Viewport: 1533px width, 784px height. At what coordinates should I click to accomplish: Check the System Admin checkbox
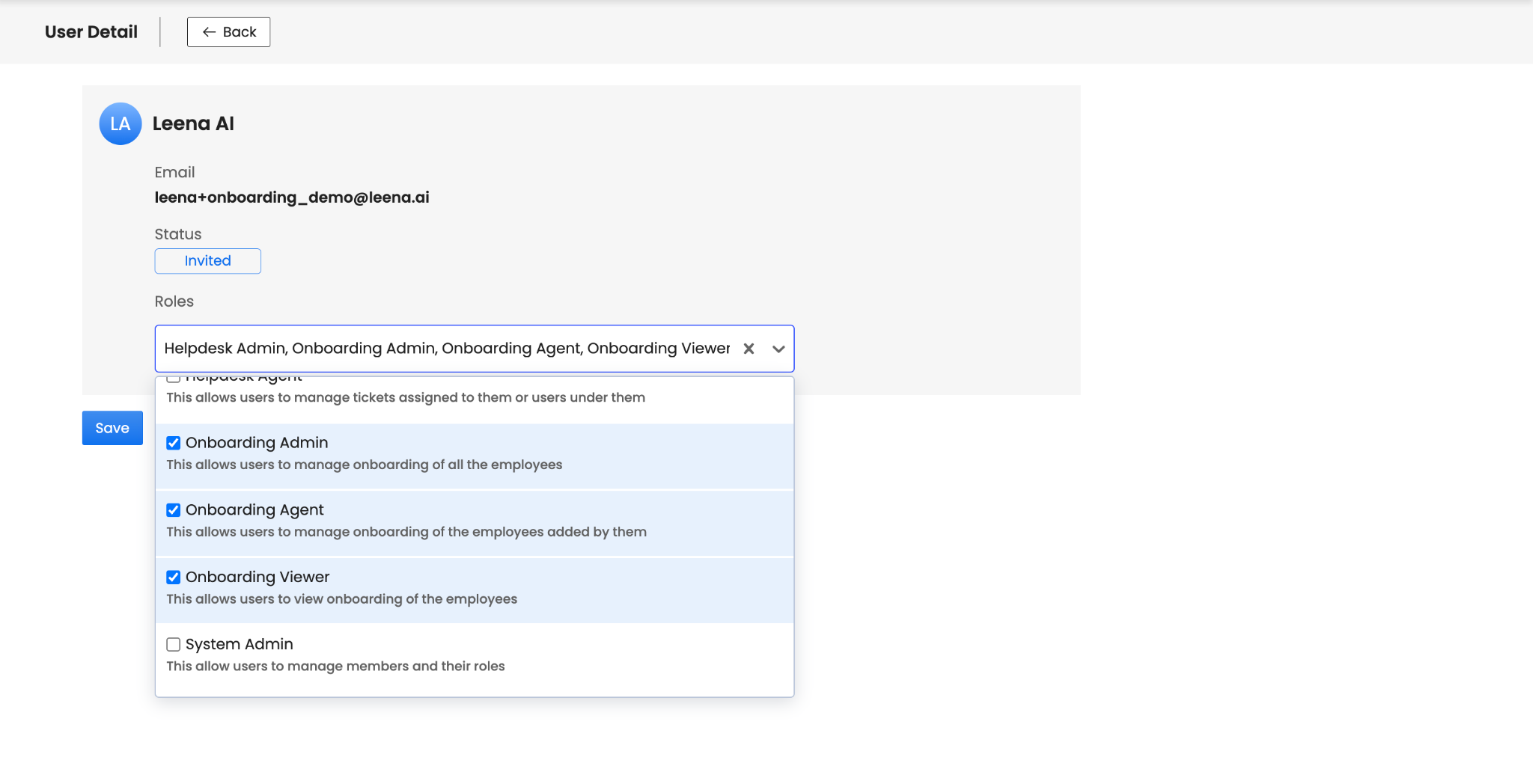point(174,644)
